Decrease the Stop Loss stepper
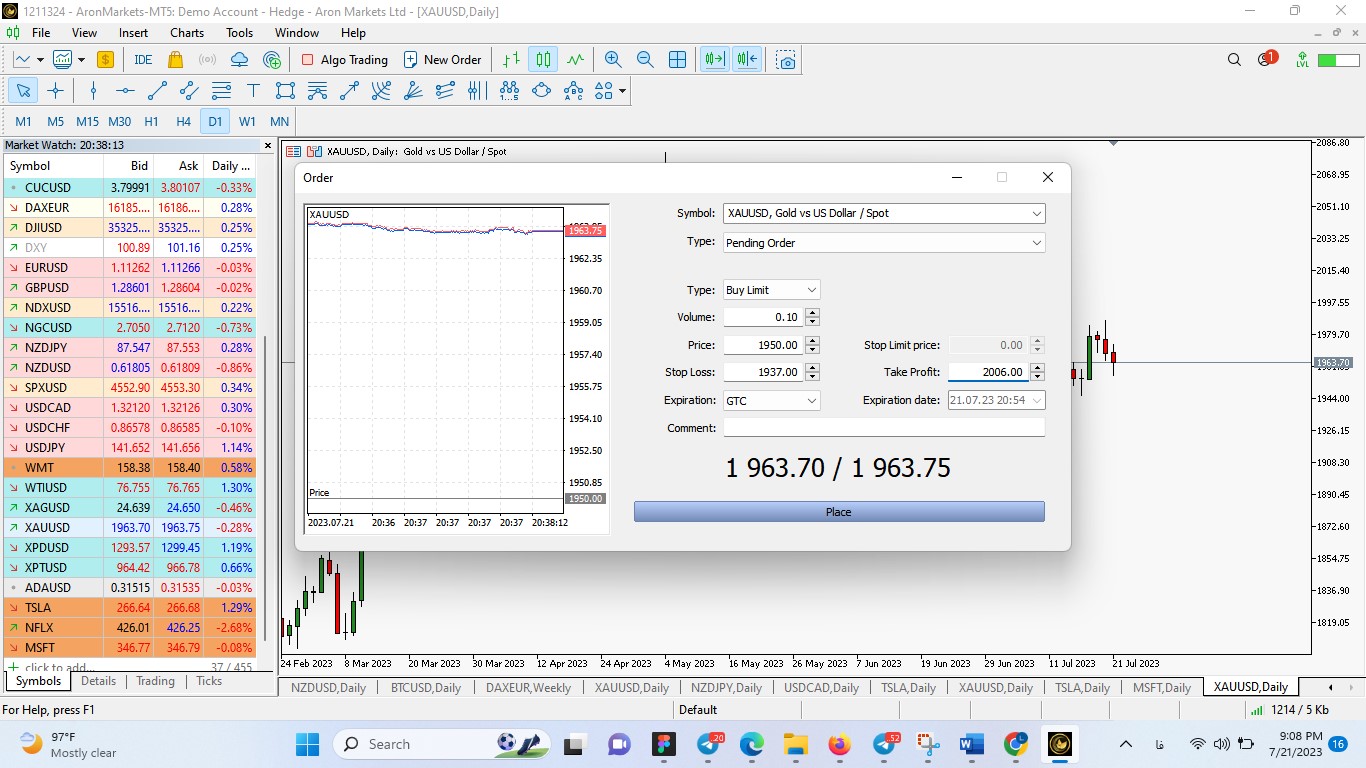The image size is (1366, 768). click(812, 377)
